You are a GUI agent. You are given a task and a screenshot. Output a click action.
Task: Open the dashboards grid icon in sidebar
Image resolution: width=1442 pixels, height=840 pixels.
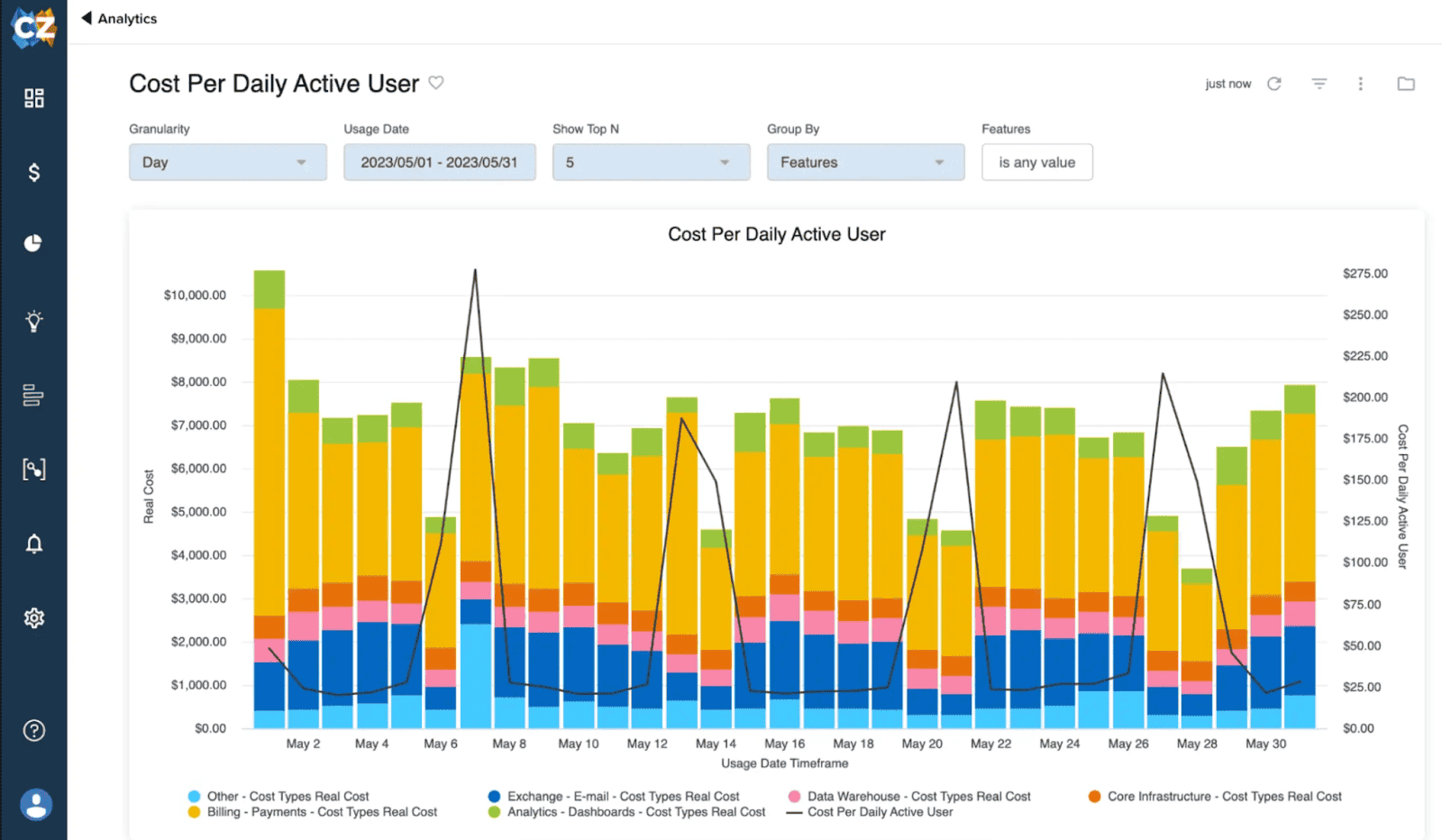pos(34,98)
